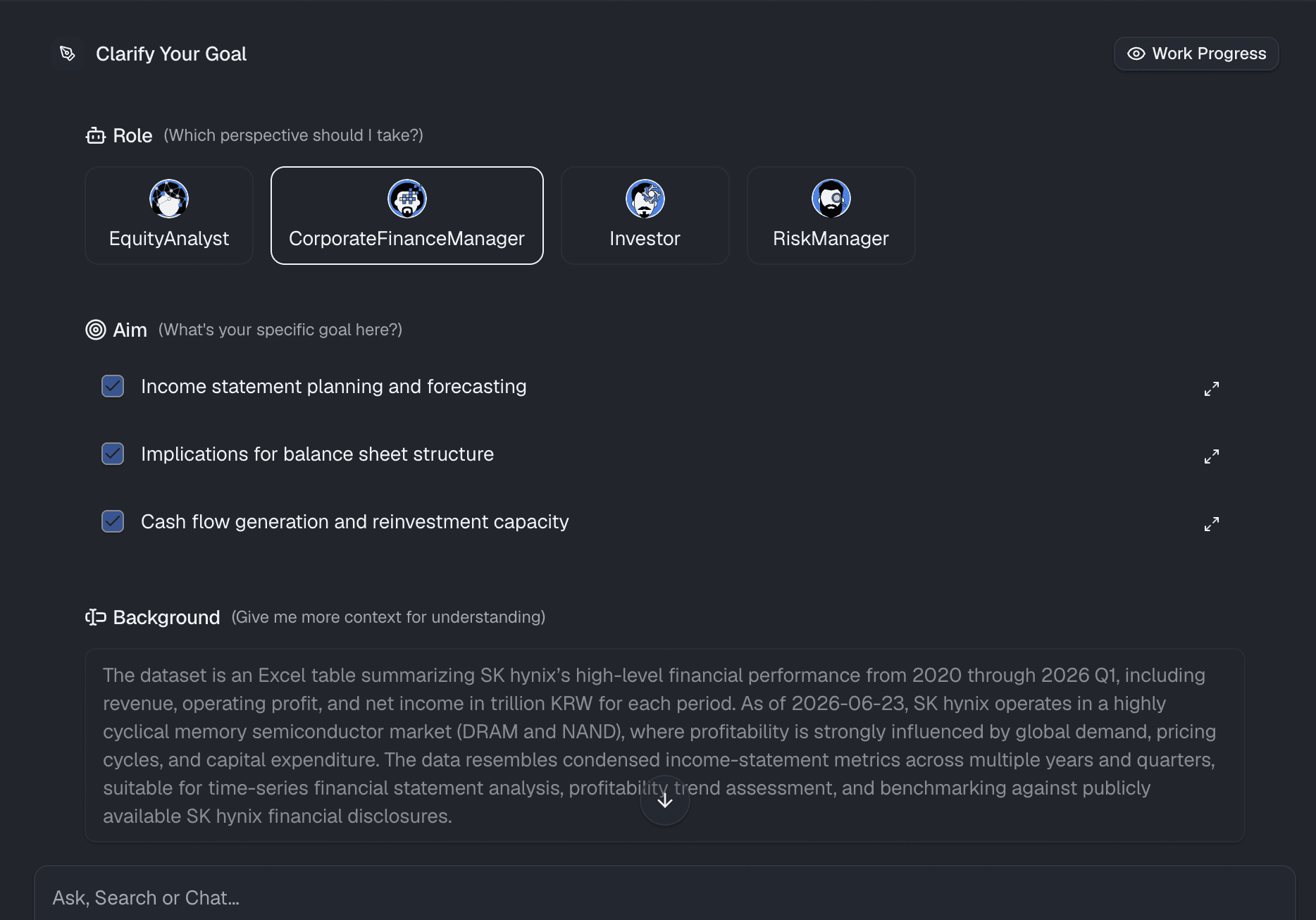Uncheck Income statement planning and forecasting

pos(113,386)
